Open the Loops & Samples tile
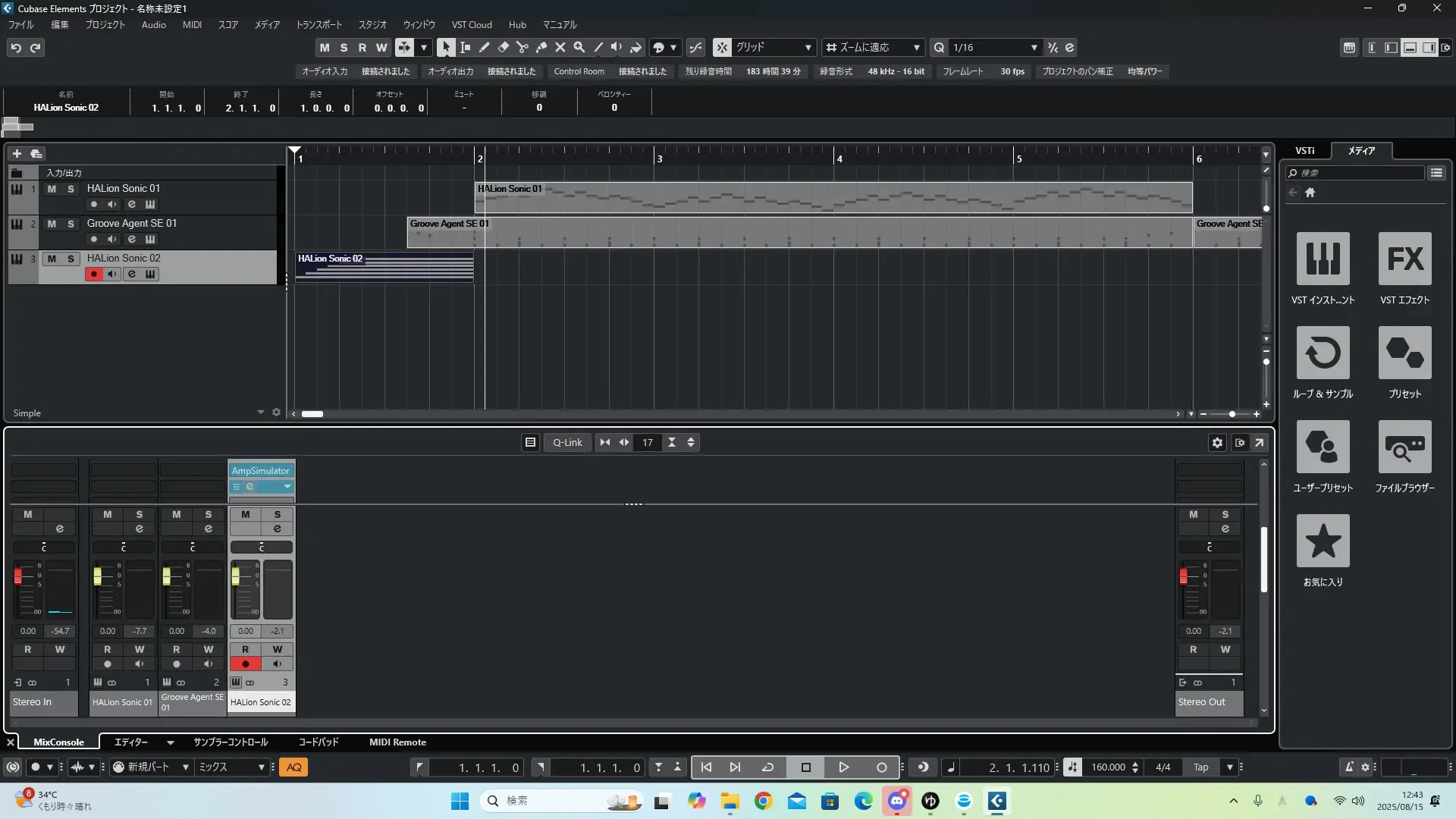1456x819 pixels. (1323, 353)
